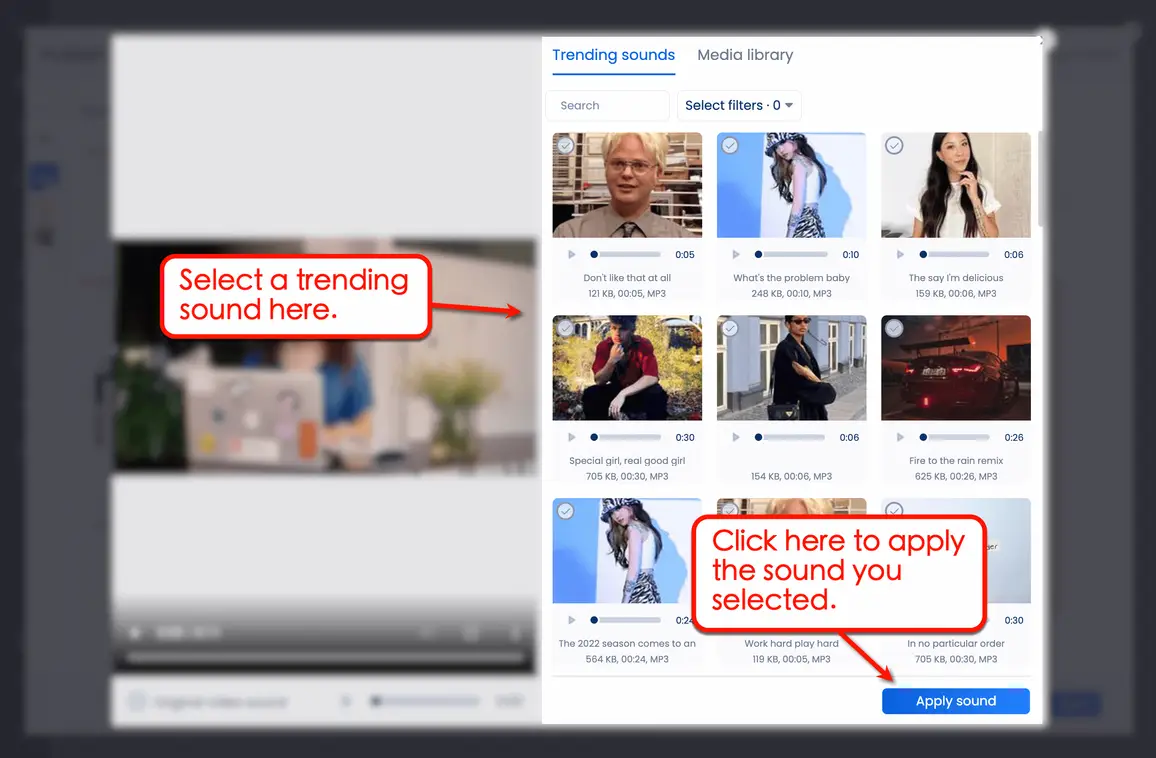Toggle selection on 'What's the problem baby' tile
1156x758 pixels.
[729, 145]
